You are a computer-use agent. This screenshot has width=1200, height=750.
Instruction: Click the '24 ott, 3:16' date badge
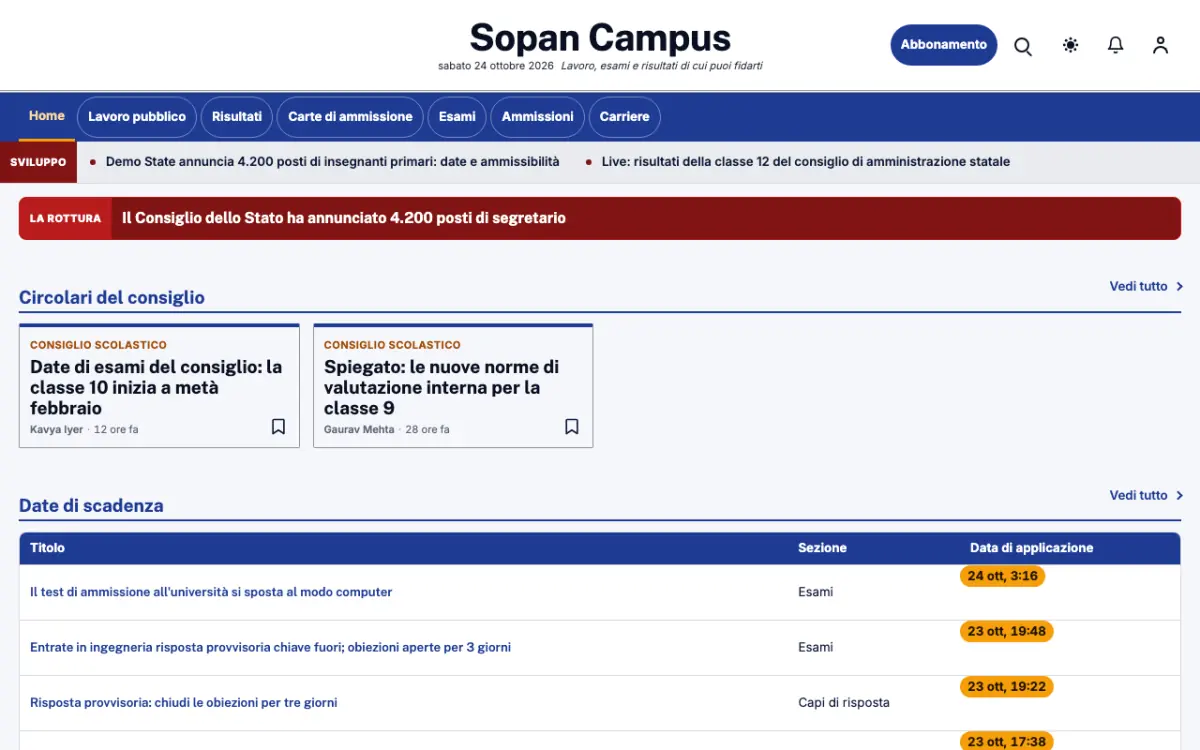[1002, 576]
